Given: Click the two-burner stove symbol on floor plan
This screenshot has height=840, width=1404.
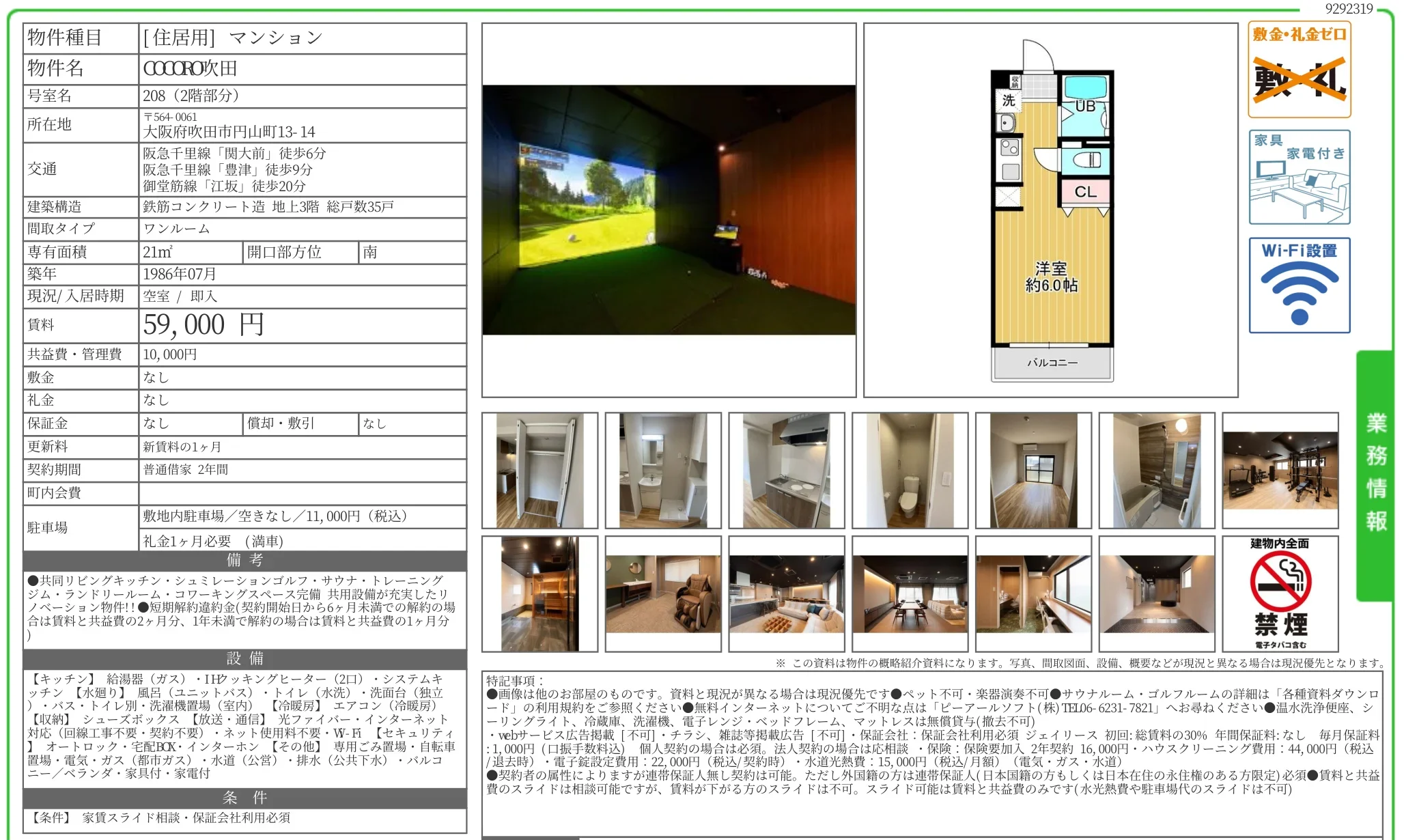Looking at the screenshot, I should (1010, 148).
